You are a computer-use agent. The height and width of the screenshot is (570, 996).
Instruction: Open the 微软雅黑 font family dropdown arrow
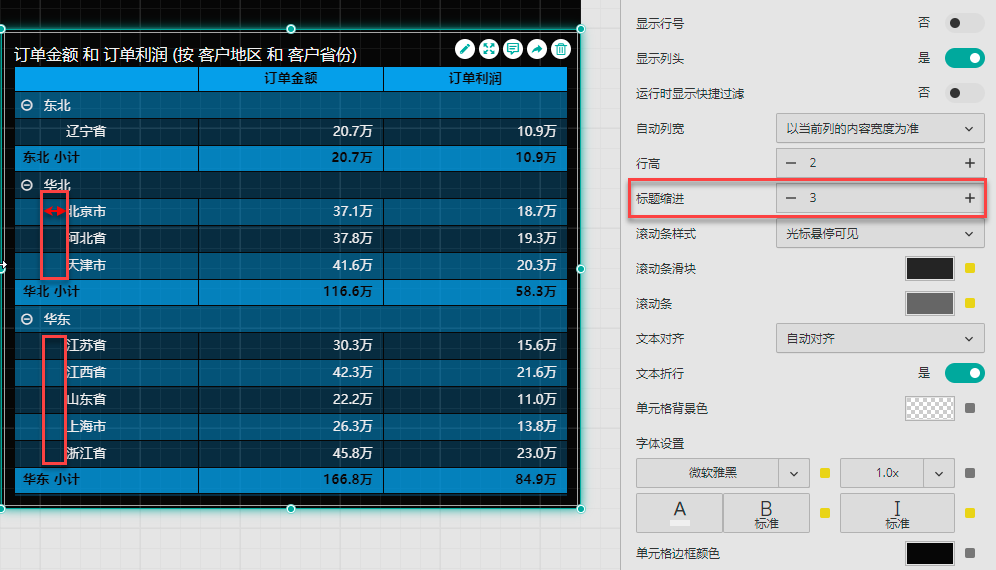coord(794,473)
